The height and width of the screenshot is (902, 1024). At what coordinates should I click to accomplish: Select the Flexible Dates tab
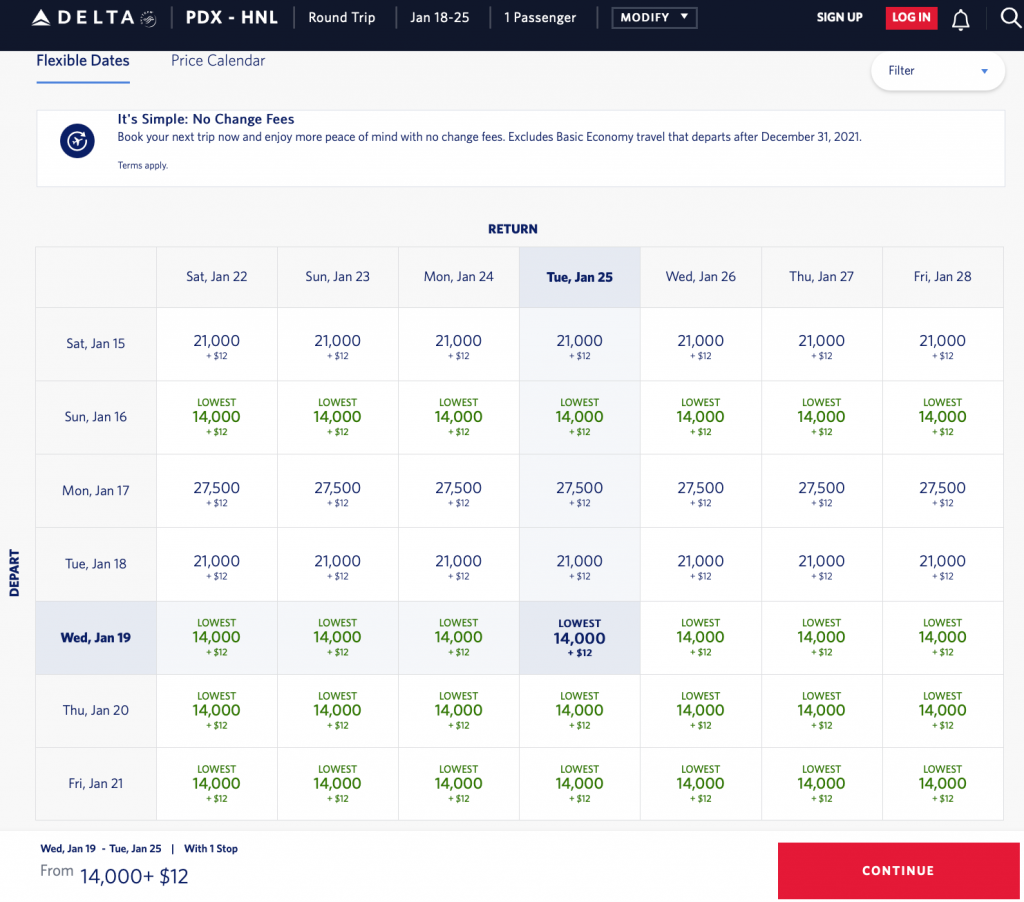coord(83,61)
